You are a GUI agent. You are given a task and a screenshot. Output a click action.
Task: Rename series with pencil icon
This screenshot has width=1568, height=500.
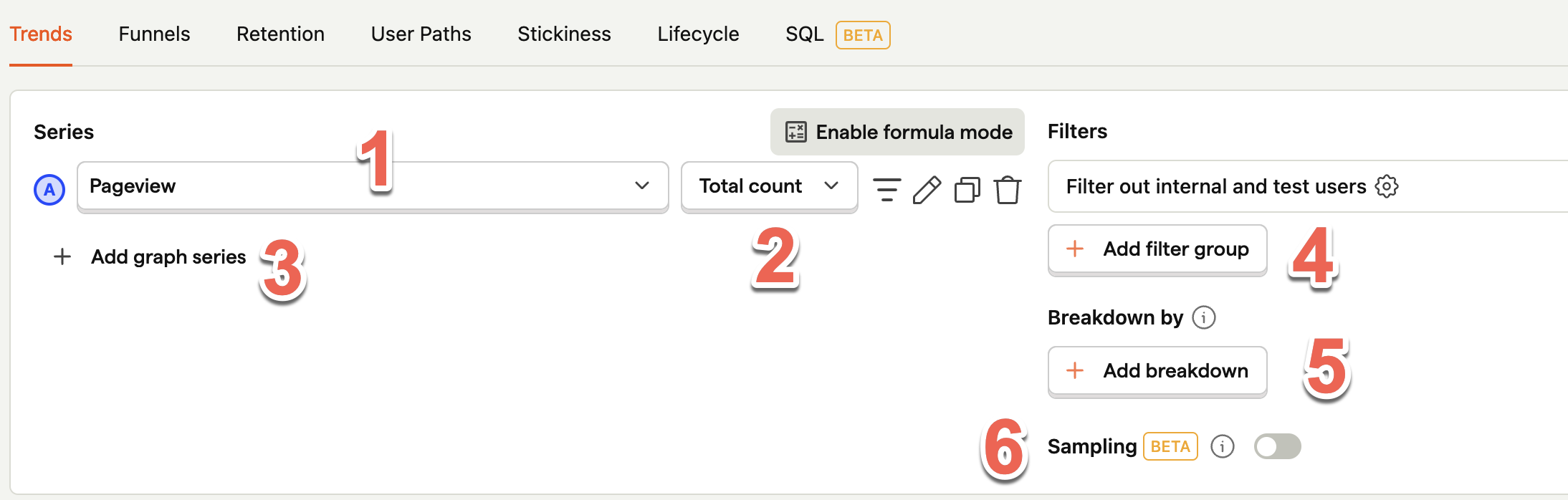click(x=927, y=190)
